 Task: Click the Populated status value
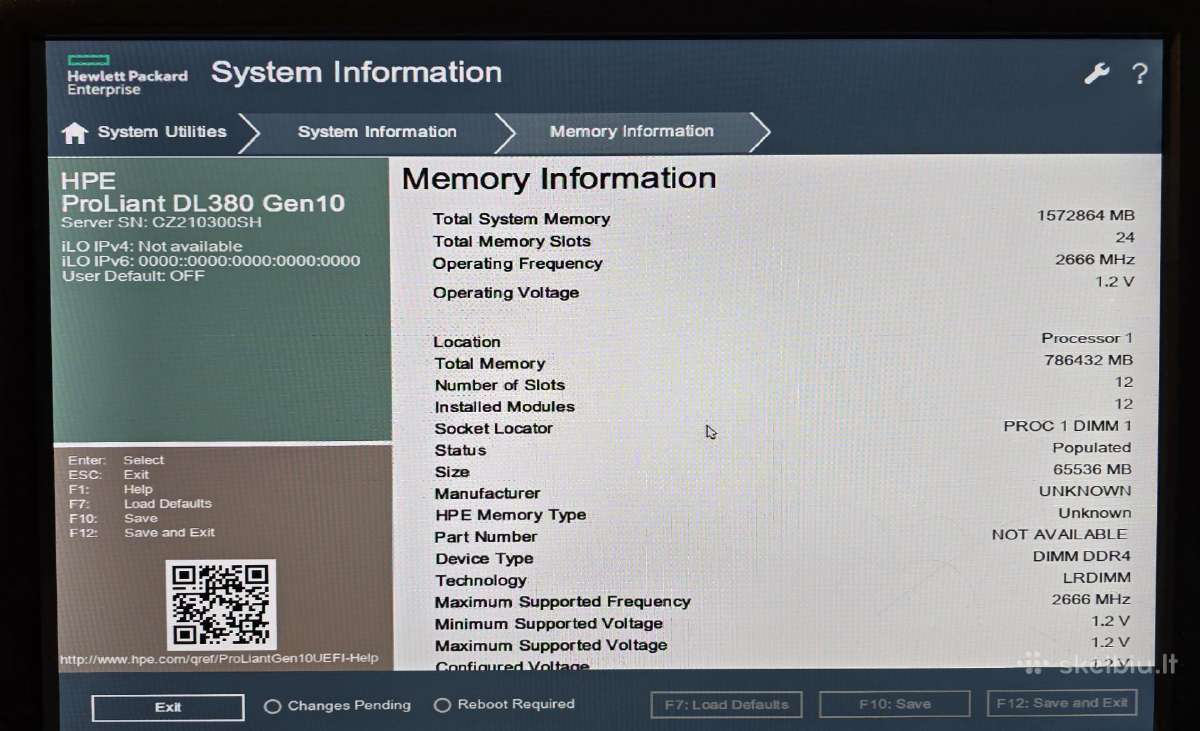[1092, 448]
